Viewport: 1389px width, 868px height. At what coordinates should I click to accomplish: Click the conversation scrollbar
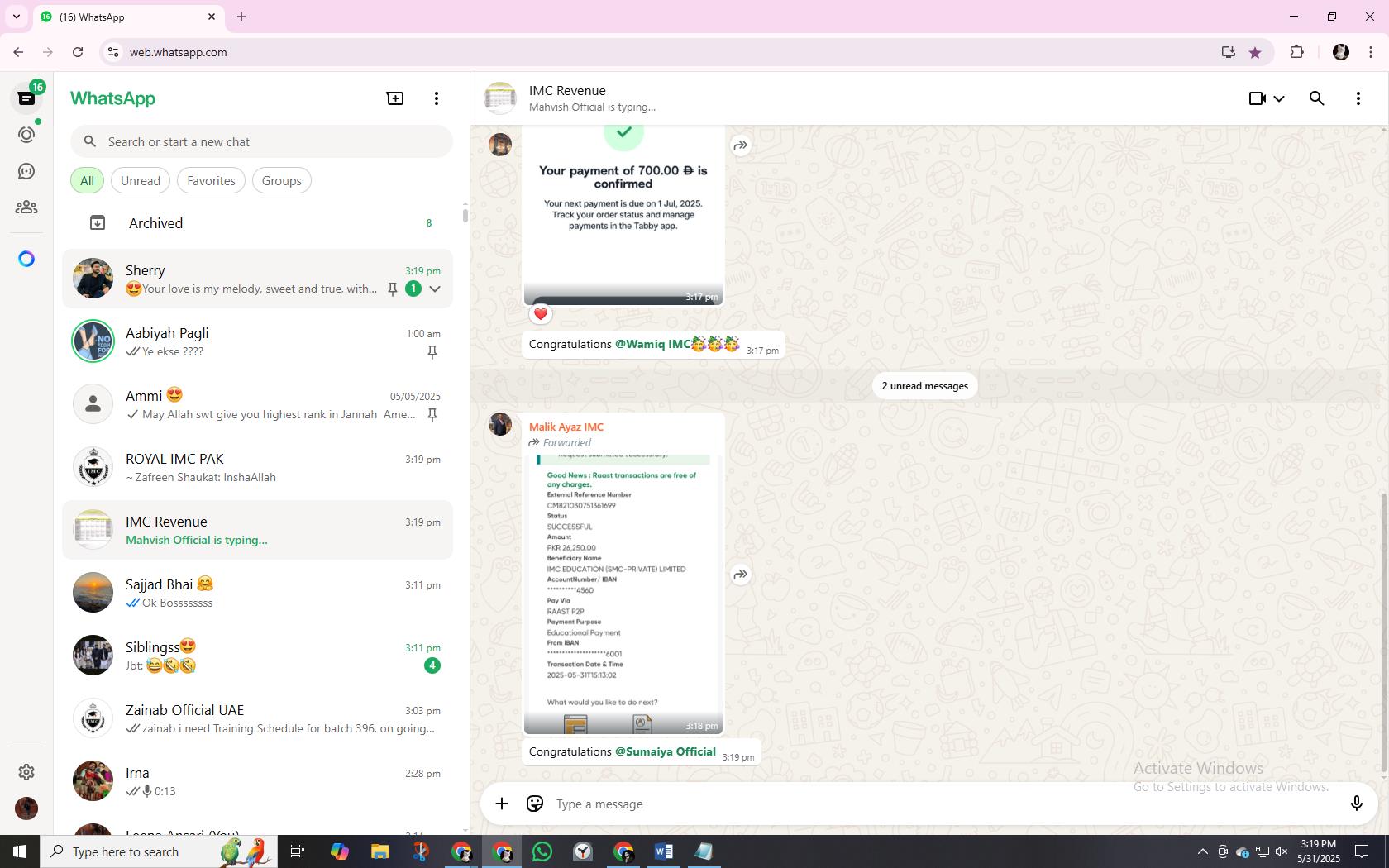(x=1383, y=632)
